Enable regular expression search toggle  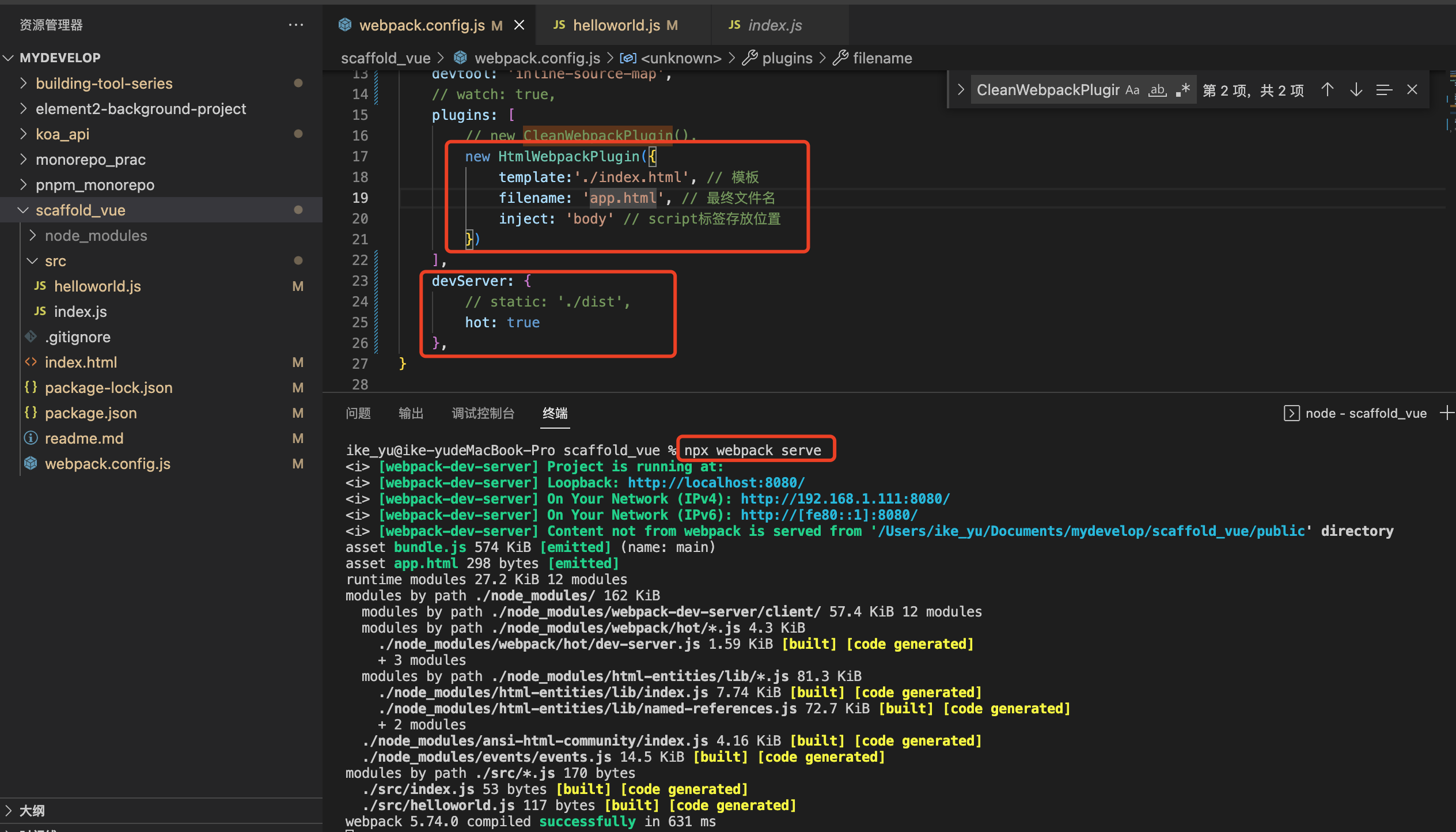[1183, 90]
